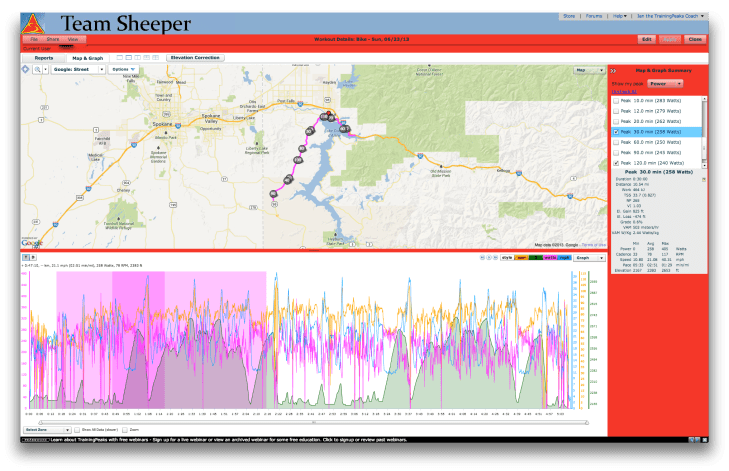Viewport: 729px width, 471px height.
Task: Click the peak list vertical scrollbar
Action: coord(704,132)
